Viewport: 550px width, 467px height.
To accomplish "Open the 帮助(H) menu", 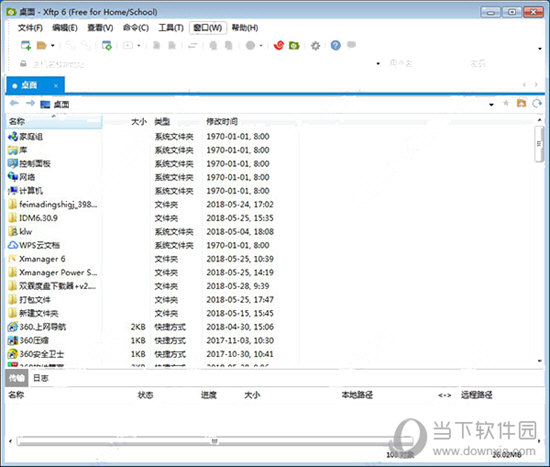I will click(245, 28).
